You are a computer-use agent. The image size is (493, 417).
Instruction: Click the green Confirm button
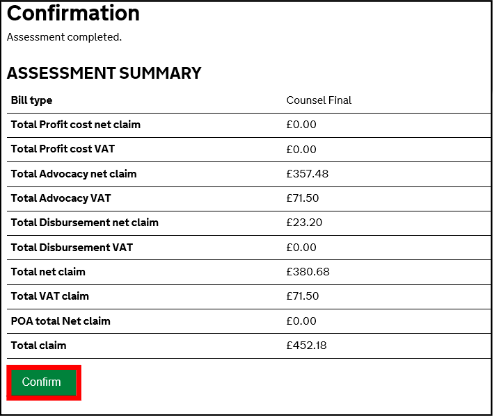coord(44,382)
